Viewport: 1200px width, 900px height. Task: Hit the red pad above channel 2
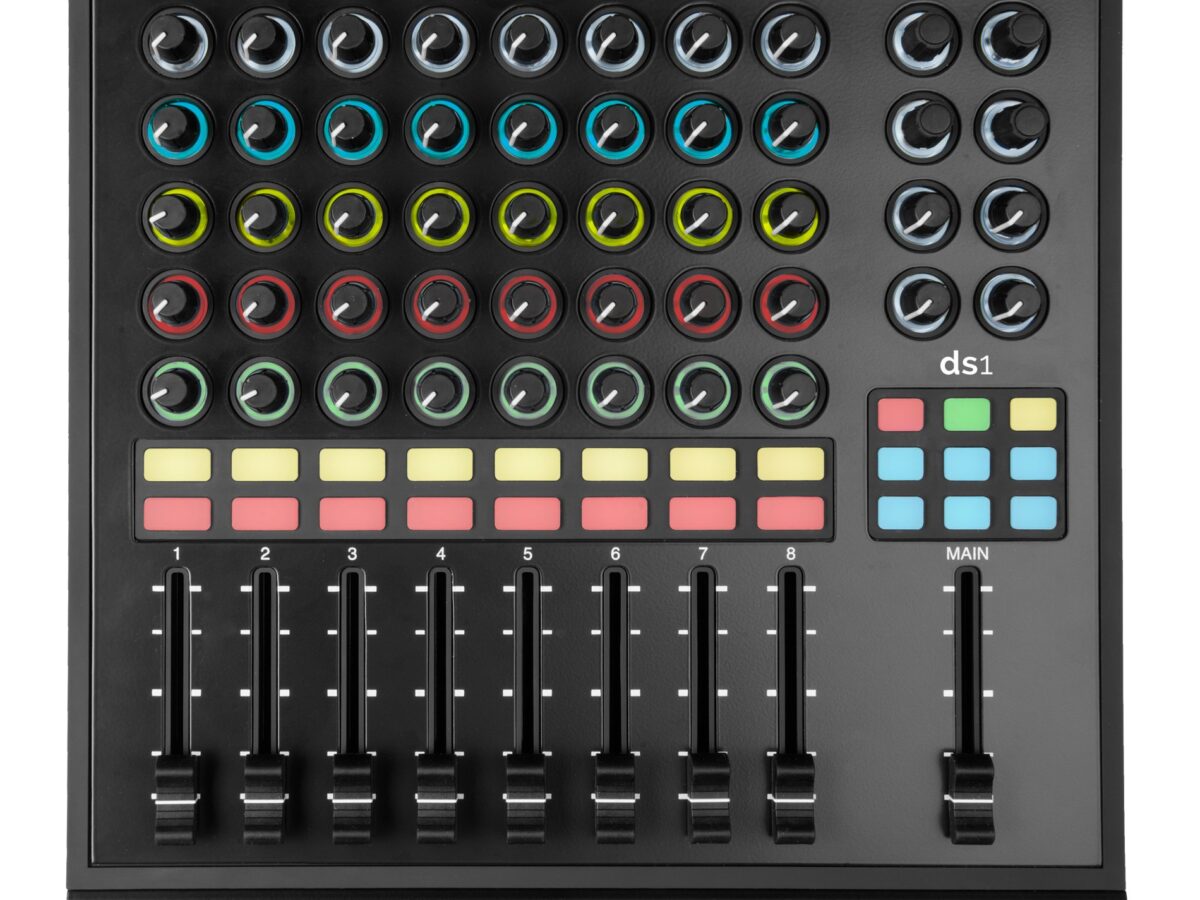click(x=265, y=514)
